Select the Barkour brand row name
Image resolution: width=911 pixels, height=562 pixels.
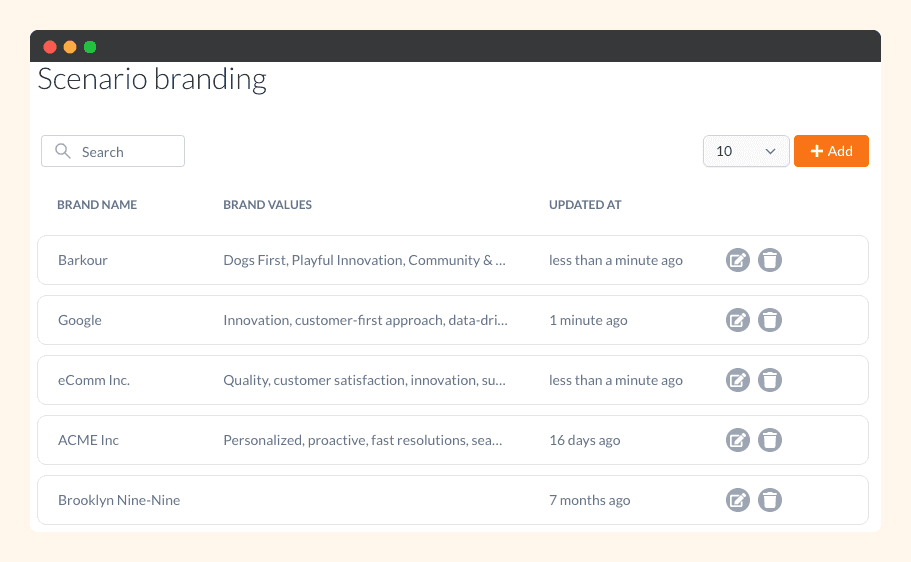tap(83, 260)
